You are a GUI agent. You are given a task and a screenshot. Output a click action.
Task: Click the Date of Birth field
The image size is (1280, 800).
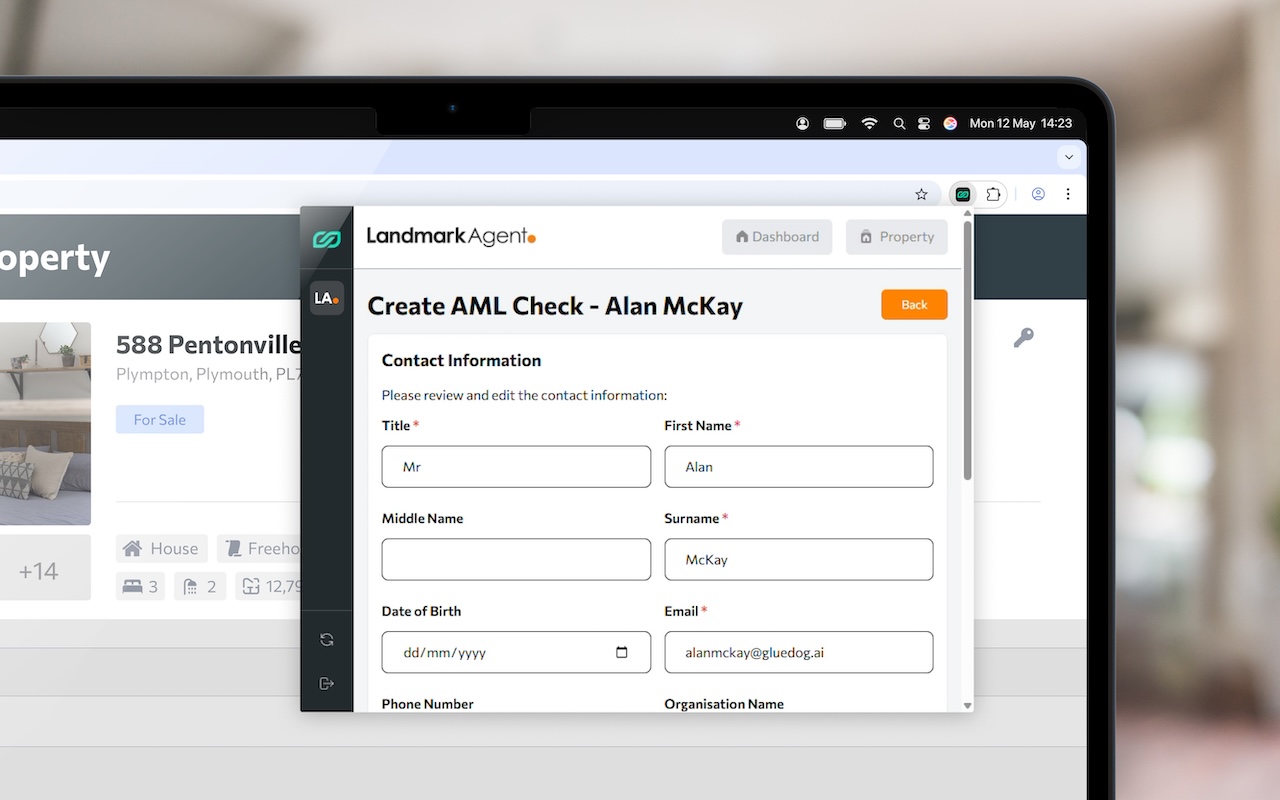tap(516, 652)
